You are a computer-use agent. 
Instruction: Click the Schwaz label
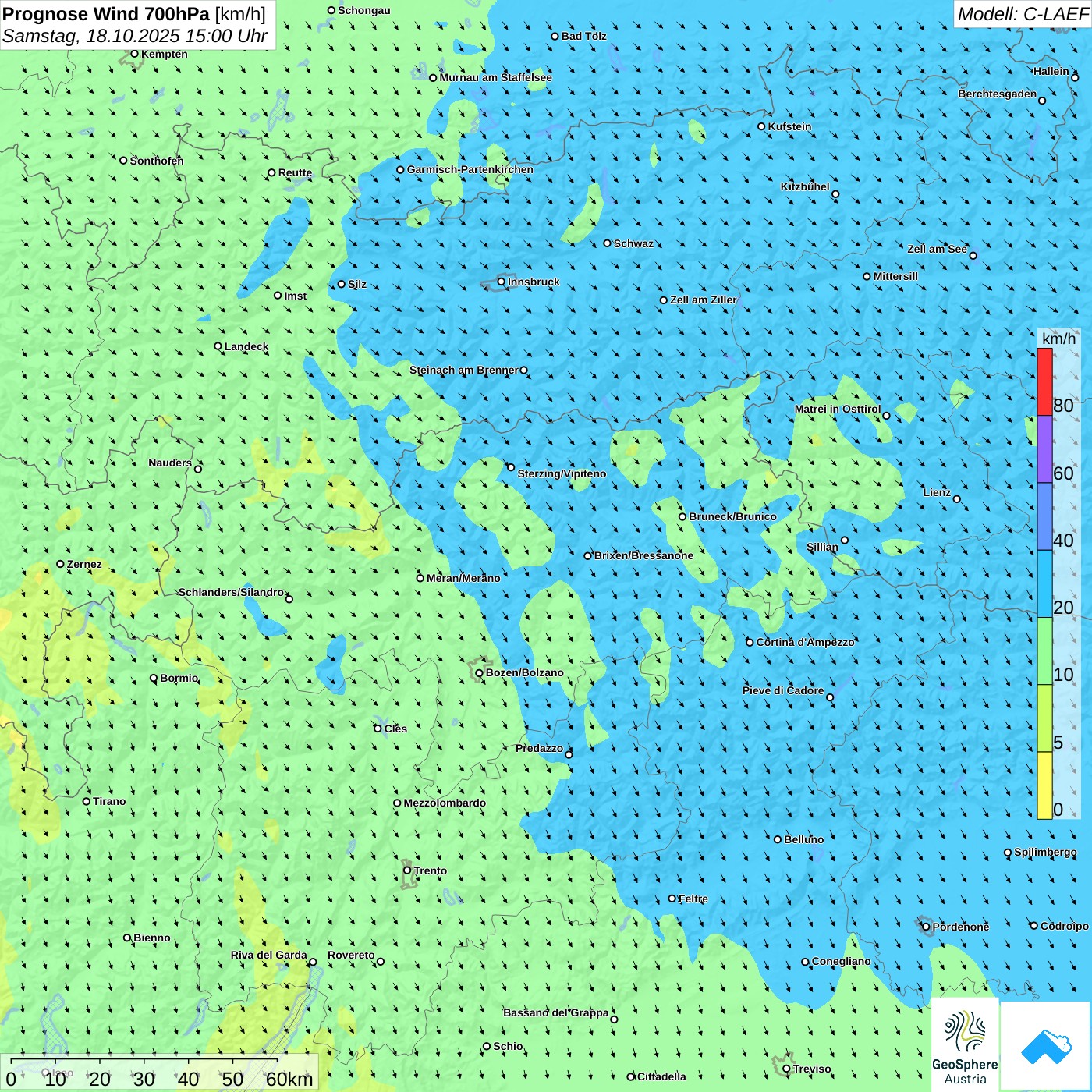coord(633,243)
